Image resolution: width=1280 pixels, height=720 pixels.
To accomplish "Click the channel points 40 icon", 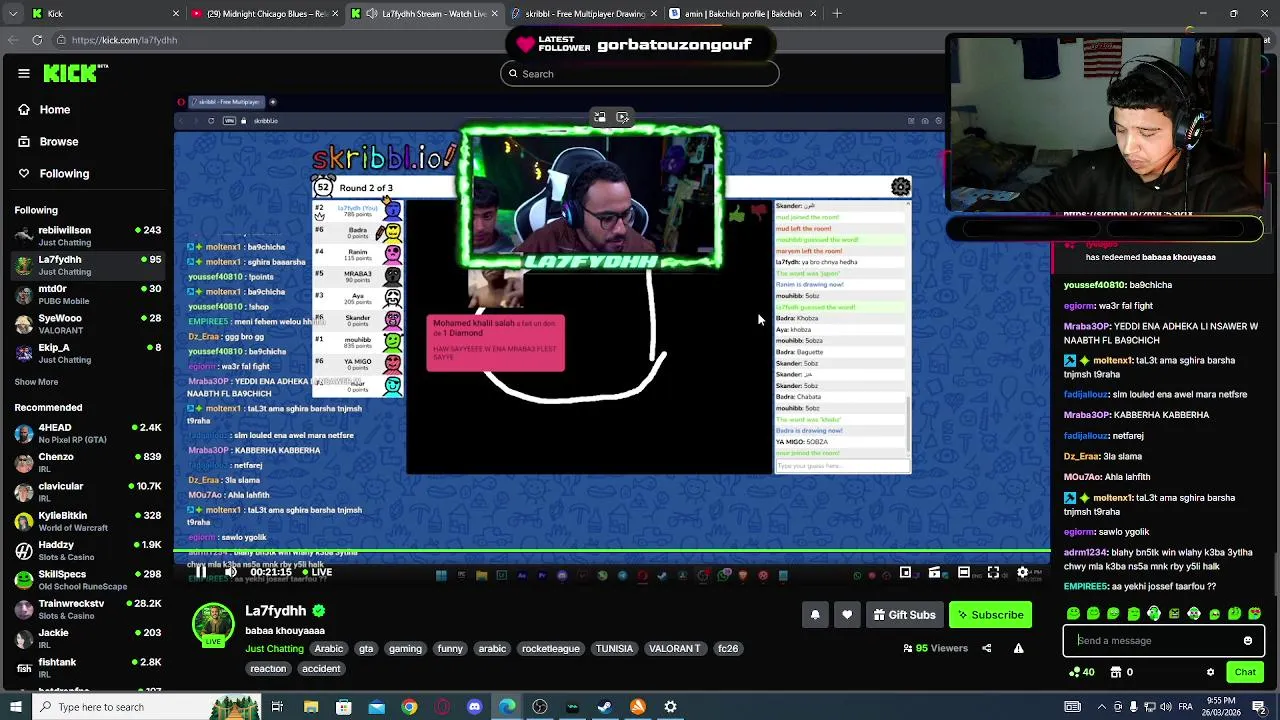I will pyautogui.click(x=1082, y=672).
